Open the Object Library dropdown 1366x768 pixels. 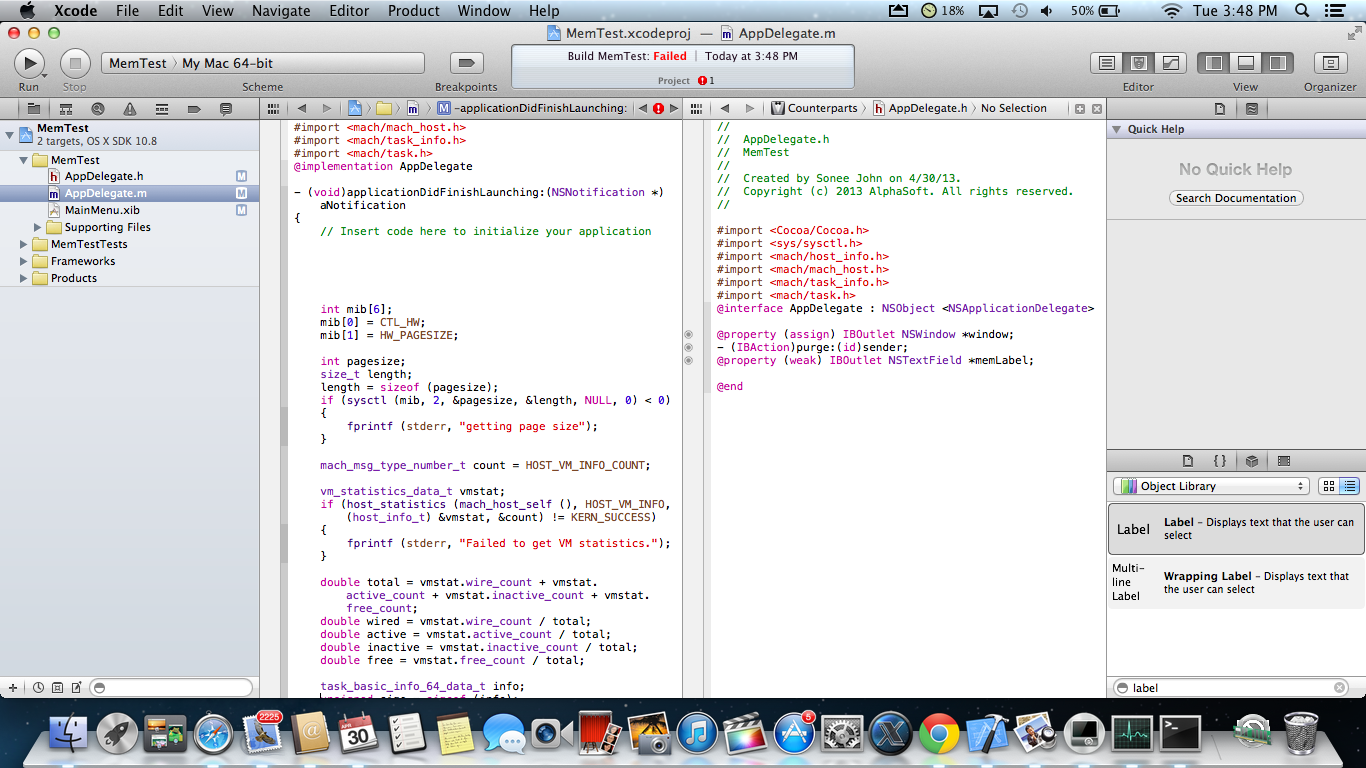tap(1211, 486)
